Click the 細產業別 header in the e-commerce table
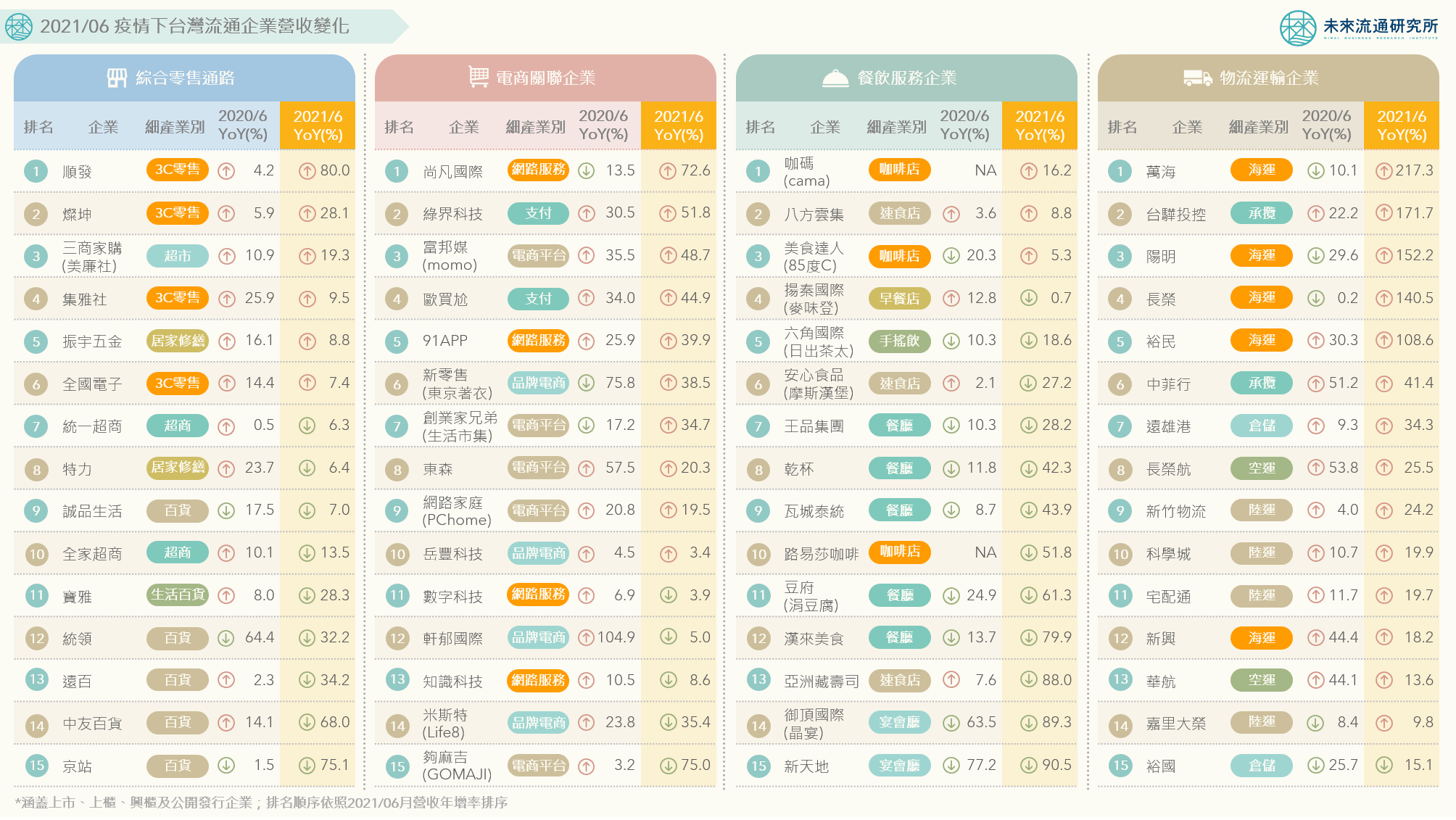Screen dimensions: 1456x820 535,127
